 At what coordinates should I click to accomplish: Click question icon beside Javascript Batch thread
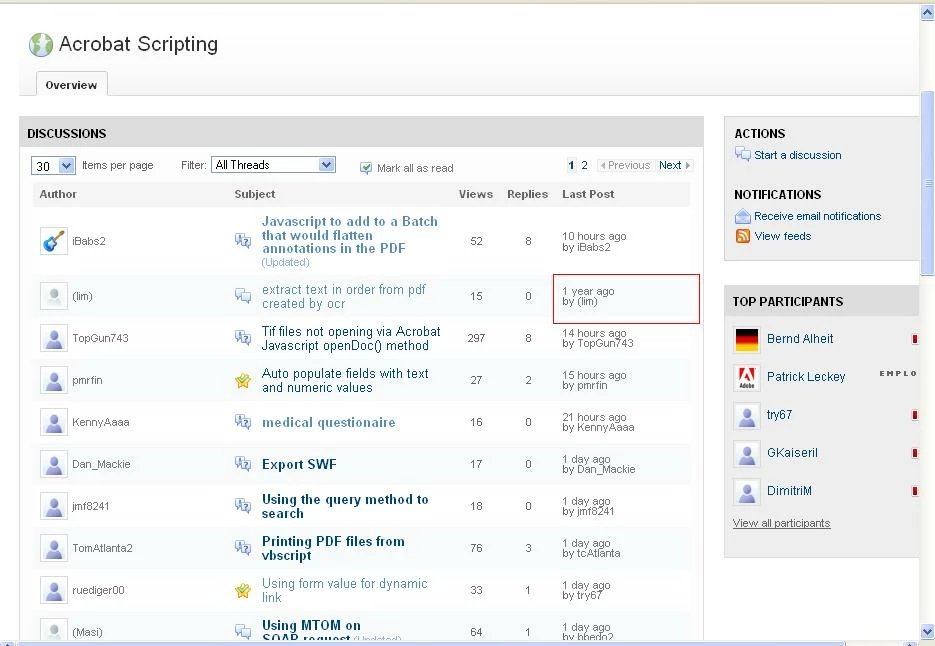(243, 240)
